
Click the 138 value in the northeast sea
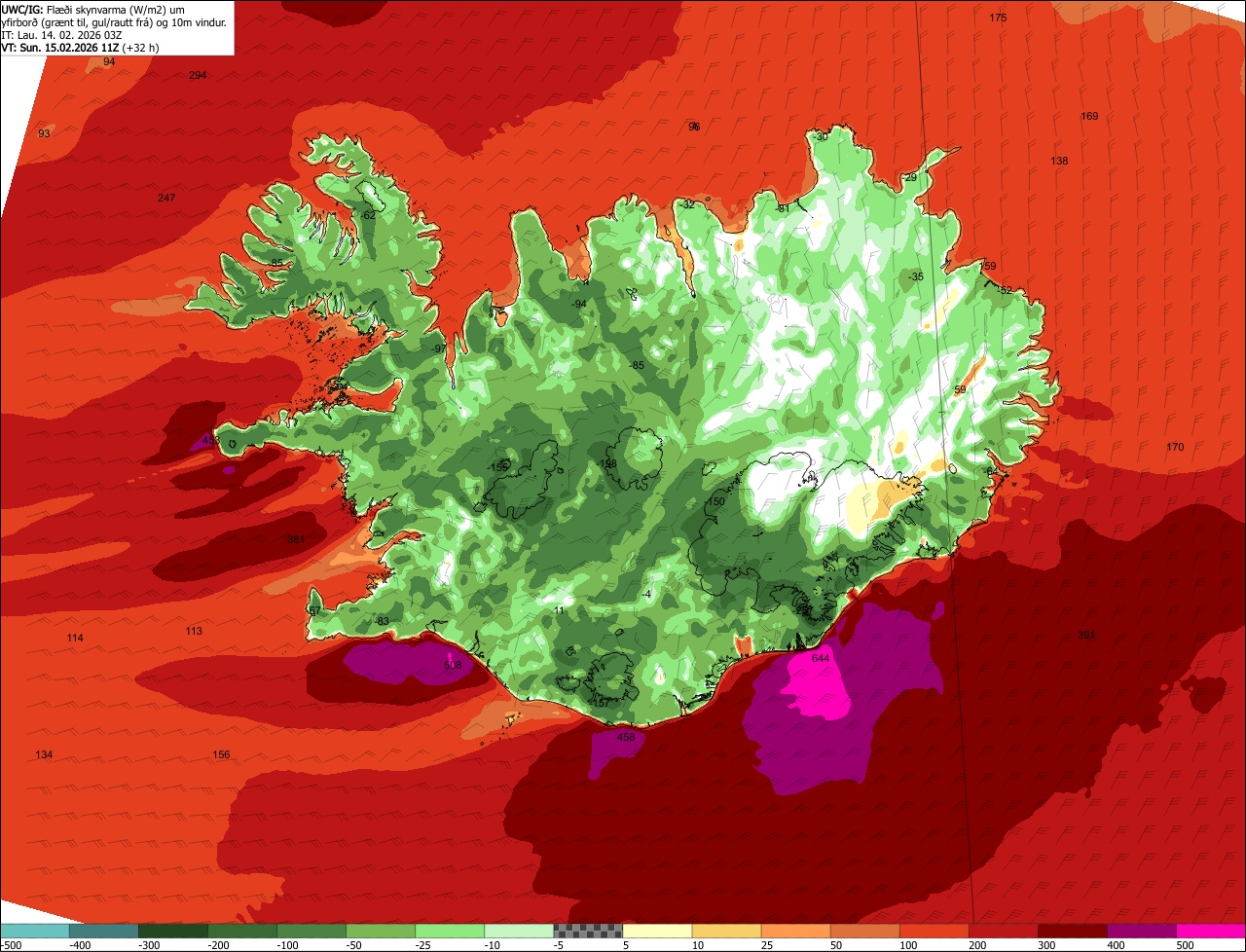[x=1059, y=162]
